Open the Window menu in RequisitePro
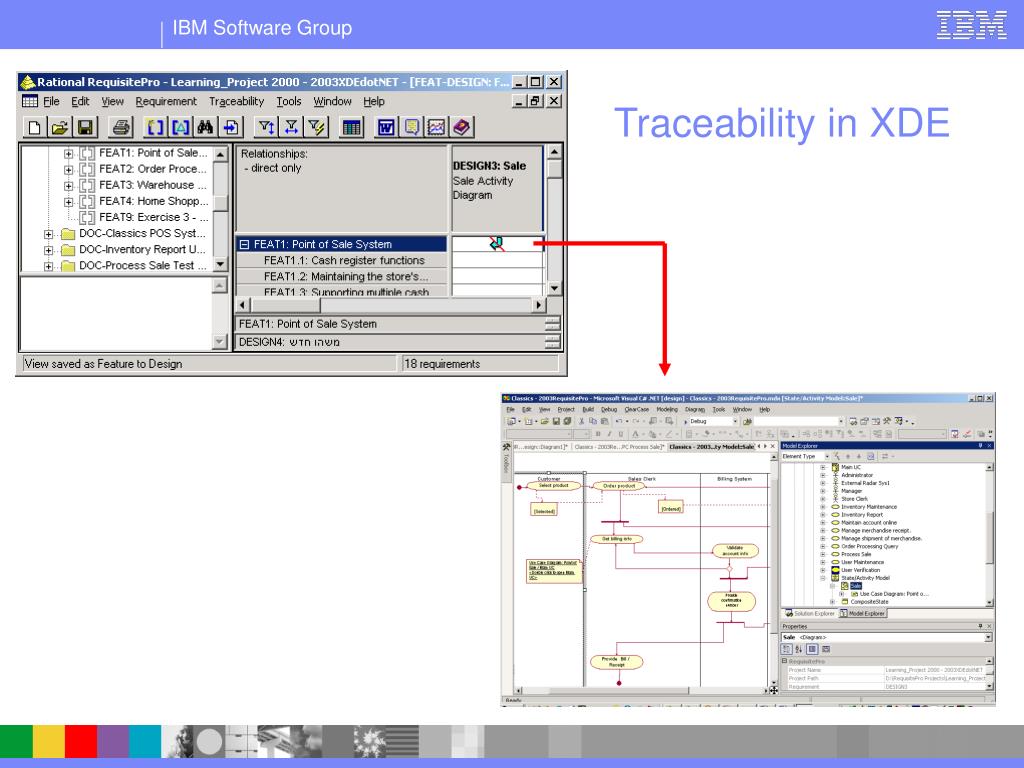This screenshot has width=1024, height=768. coord(332,101)
